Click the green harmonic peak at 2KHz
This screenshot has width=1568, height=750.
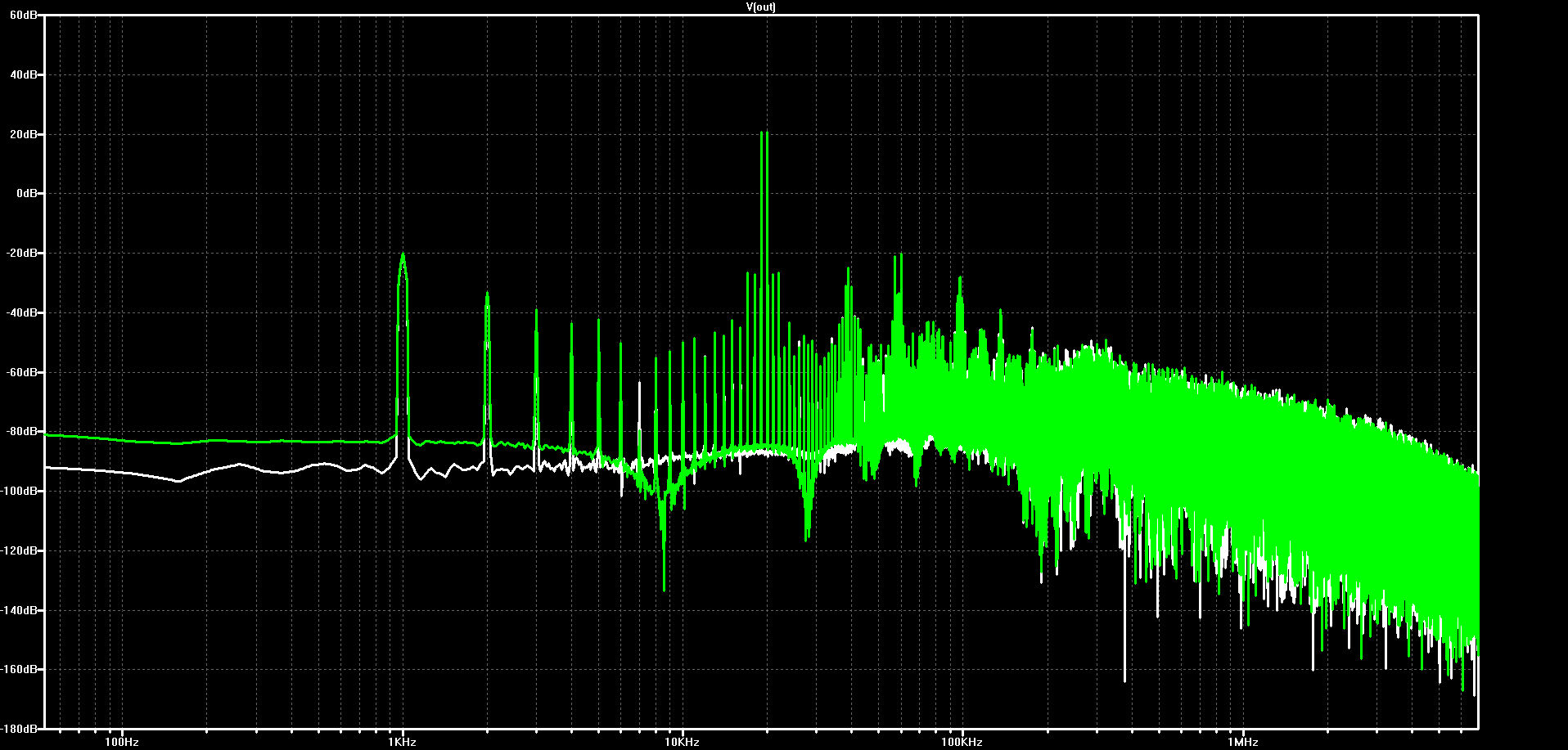[487, 294]
